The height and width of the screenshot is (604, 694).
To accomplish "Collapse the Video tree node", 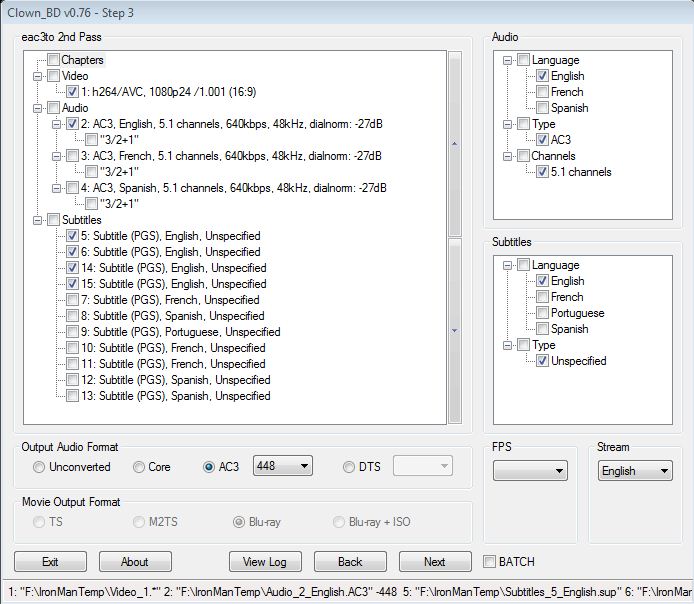I will click(38, 76).
